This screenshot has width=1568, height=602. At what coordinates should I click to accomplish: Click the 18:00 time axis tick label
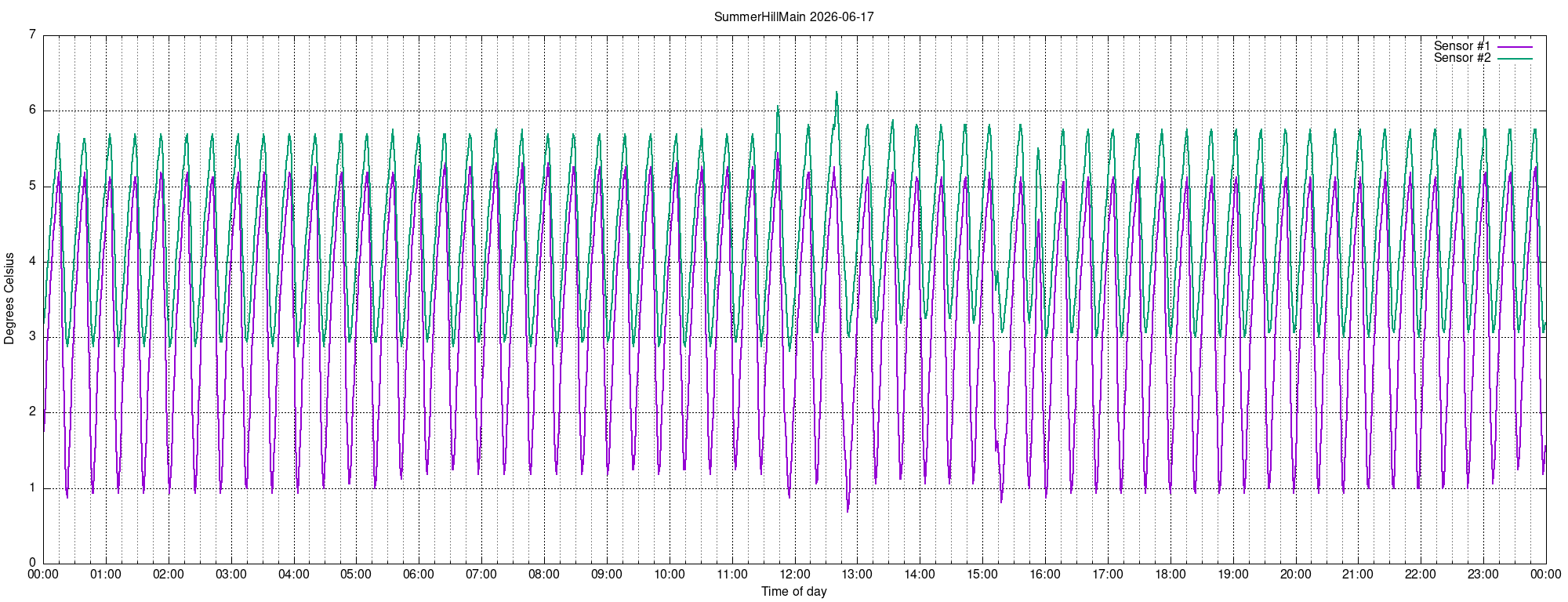click(1171, 575)
